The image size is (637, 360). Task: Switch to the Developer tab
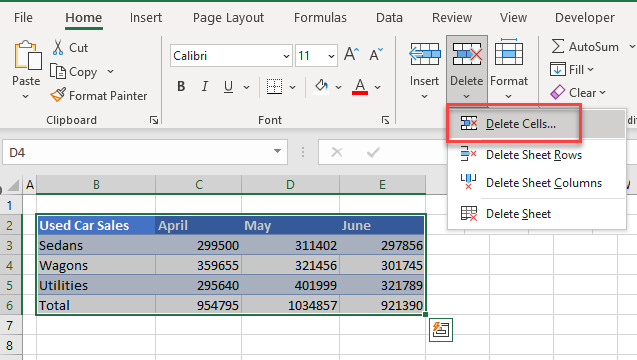[x=585, y=17]
